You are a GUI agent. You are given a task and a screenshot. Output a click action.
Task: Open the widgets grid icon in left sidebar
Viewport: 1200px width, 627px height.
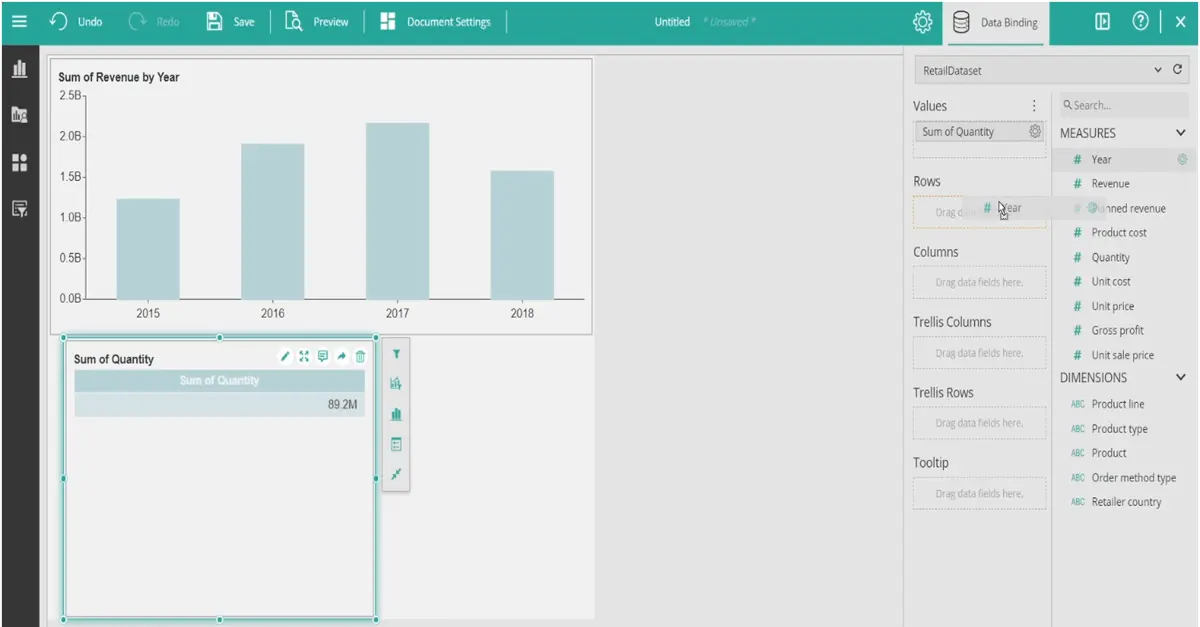point(19,162)
